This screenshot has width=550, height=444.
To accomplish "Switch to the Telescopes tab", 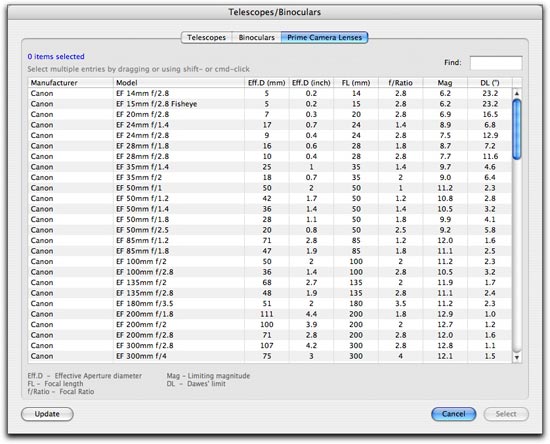I will tap(206, 38).
